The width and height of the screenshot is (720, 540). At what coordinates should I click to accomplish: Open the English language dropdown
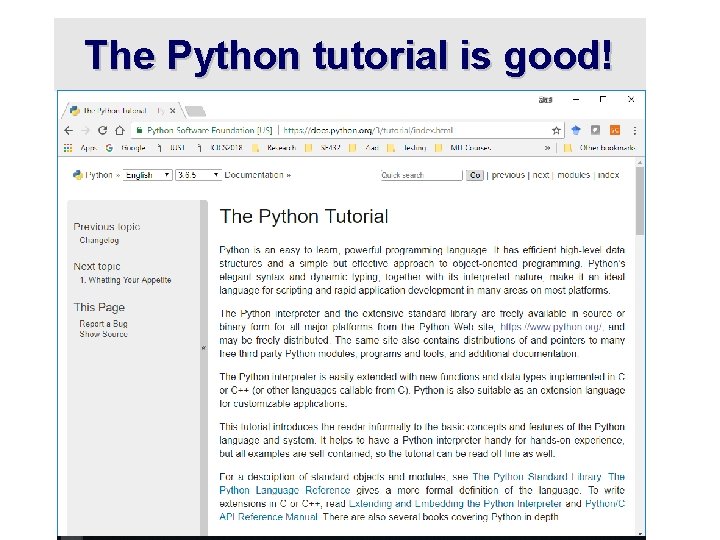(147, 175)
